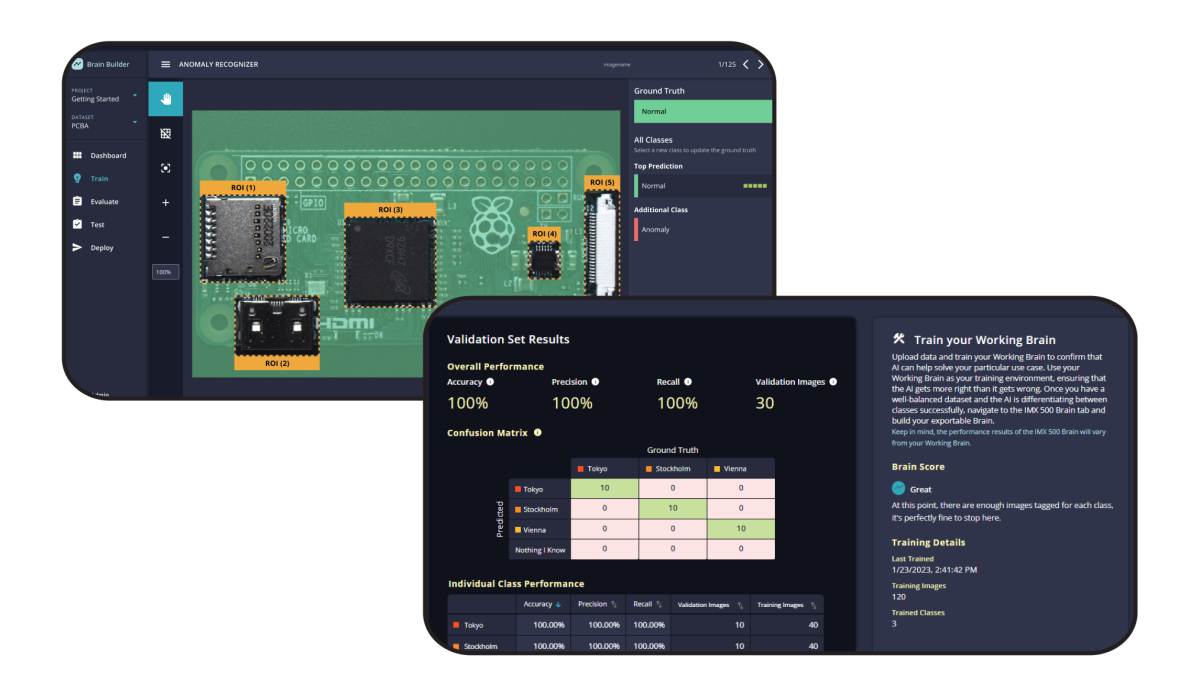Click the info icon next to Validation Images

pos(833,382)
